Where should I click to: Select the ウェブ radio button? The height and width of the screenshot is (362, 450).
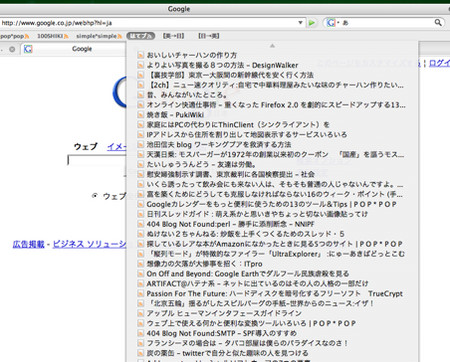95,196
